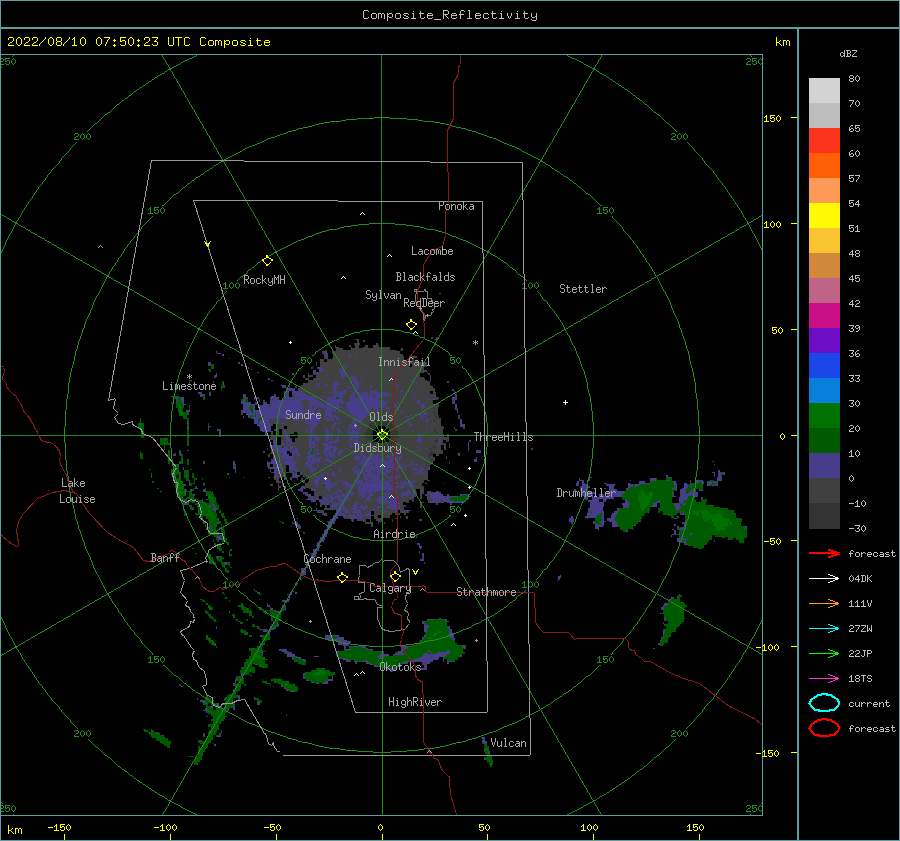Select the Stettler label on map

tap(583, 289)
